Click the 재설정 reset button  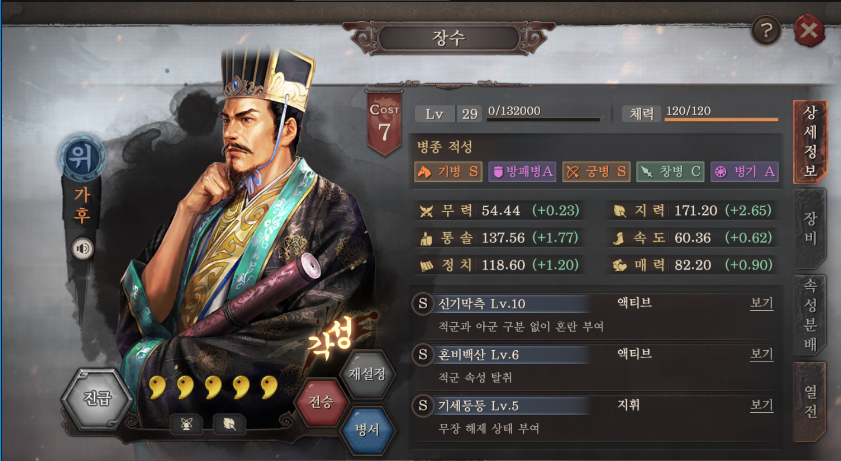pyautogui.click(x=367, y=374)
